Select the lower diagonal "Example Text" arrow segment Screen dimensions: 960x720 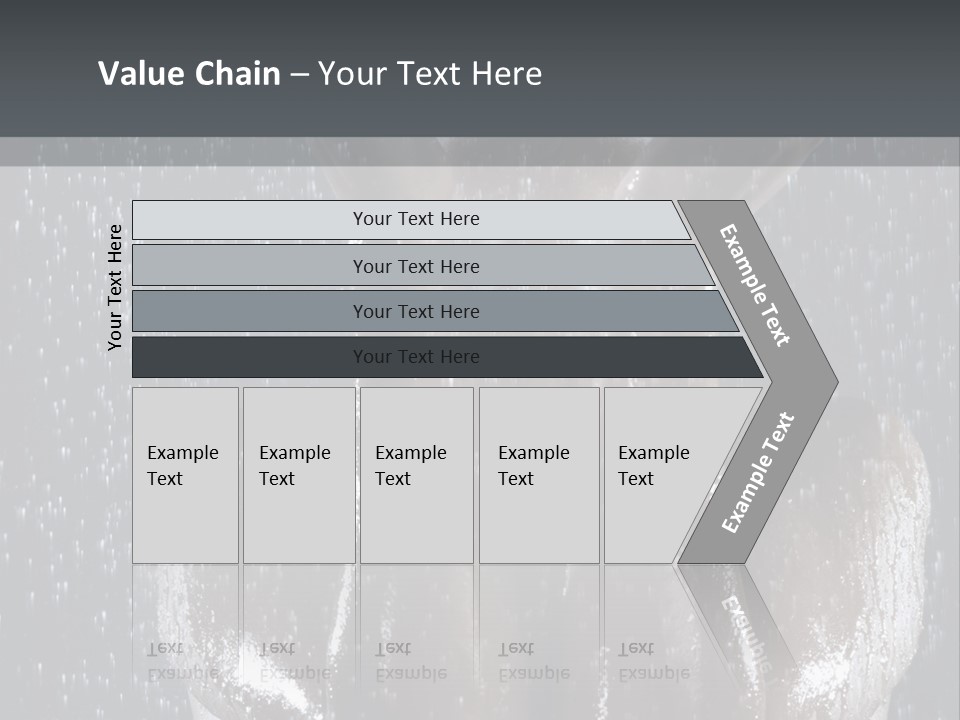758,473
